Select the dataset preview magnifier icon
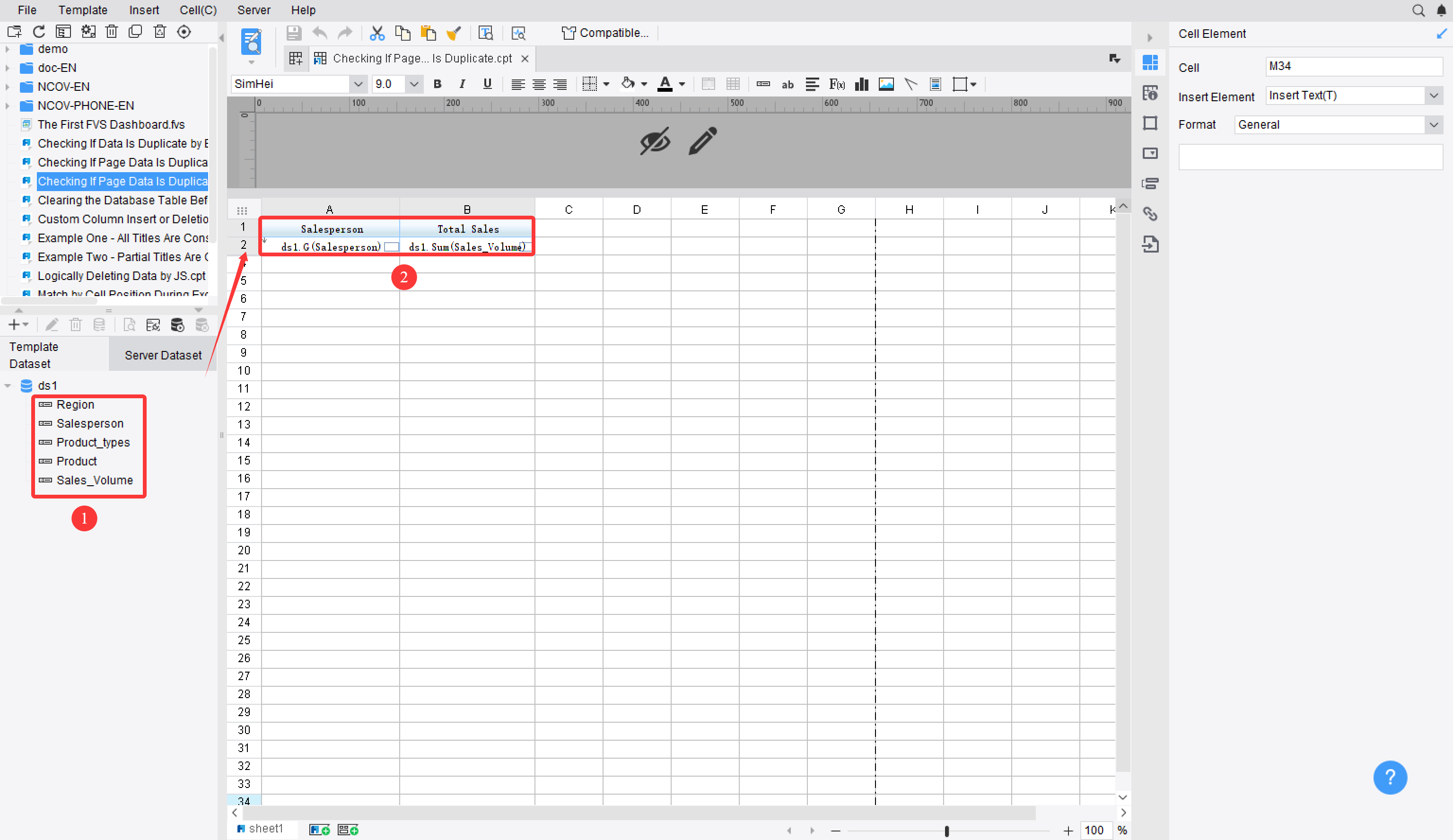This screenshot has height=840, width=1453. 129,324
